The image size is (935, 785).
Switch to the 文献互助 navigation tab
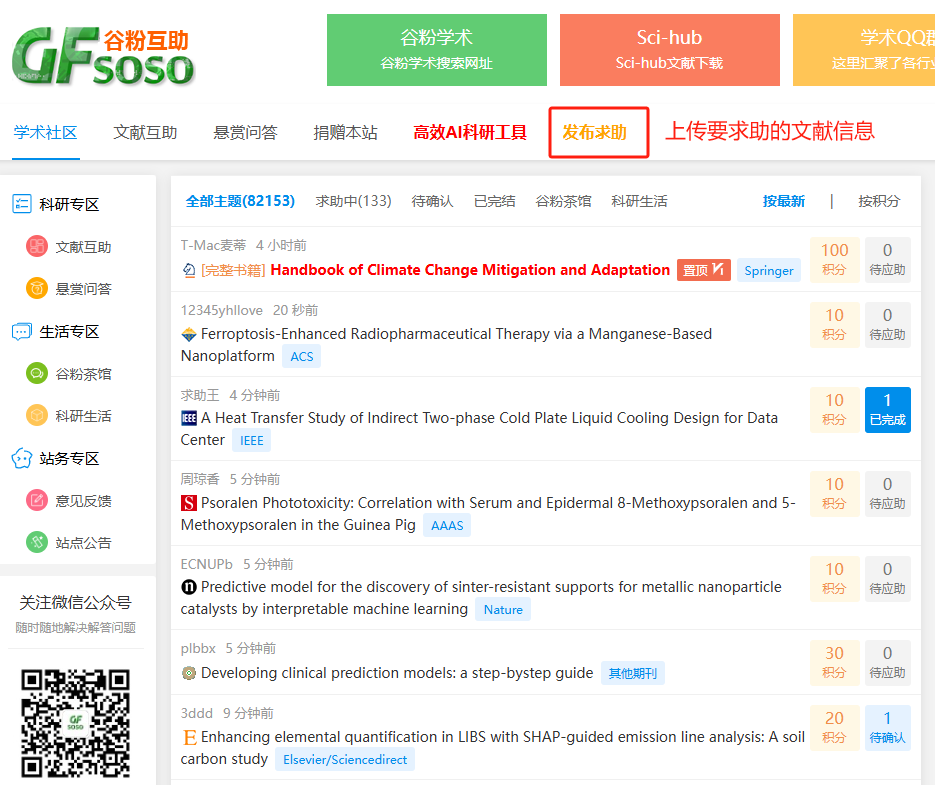pos(145,132)
